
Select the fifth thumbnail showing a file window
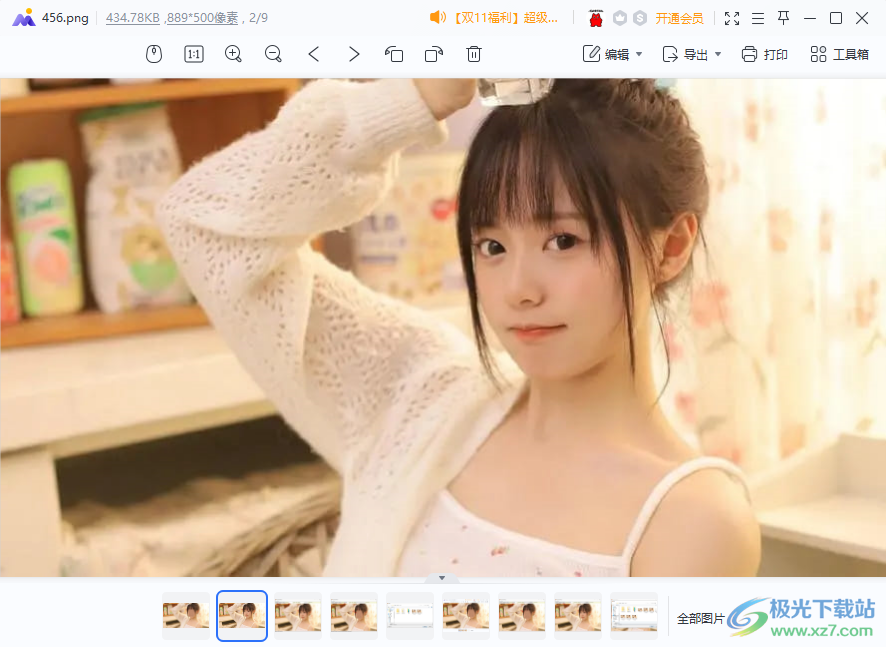(x=410, y=616)
